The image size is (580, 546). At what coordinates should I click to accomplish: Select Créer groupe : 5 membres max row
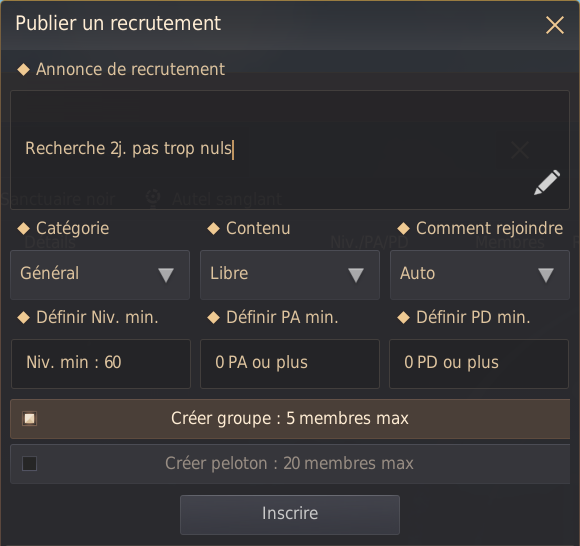click(x=290, y=419)
